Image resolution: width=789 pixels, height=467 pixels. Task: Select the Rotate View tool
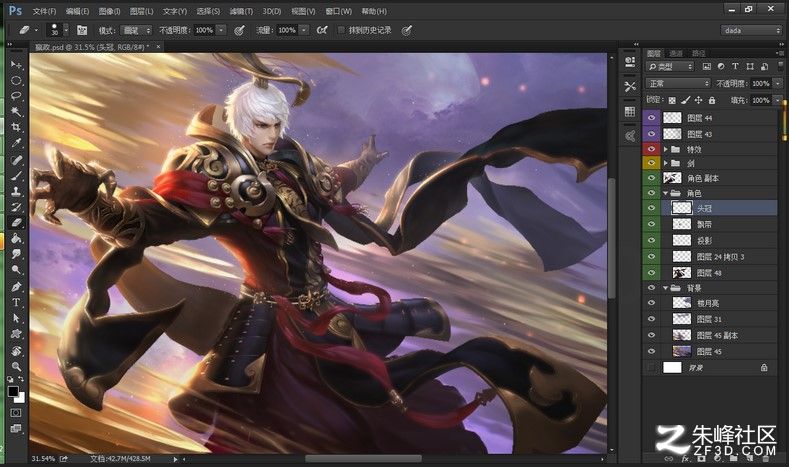pos(16,350)
